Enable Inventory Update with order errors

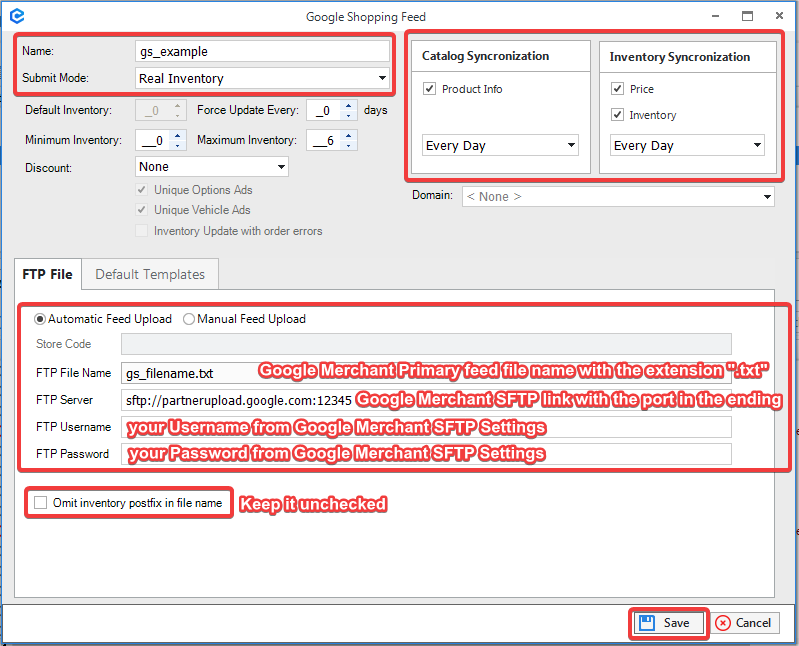point(142,231)
